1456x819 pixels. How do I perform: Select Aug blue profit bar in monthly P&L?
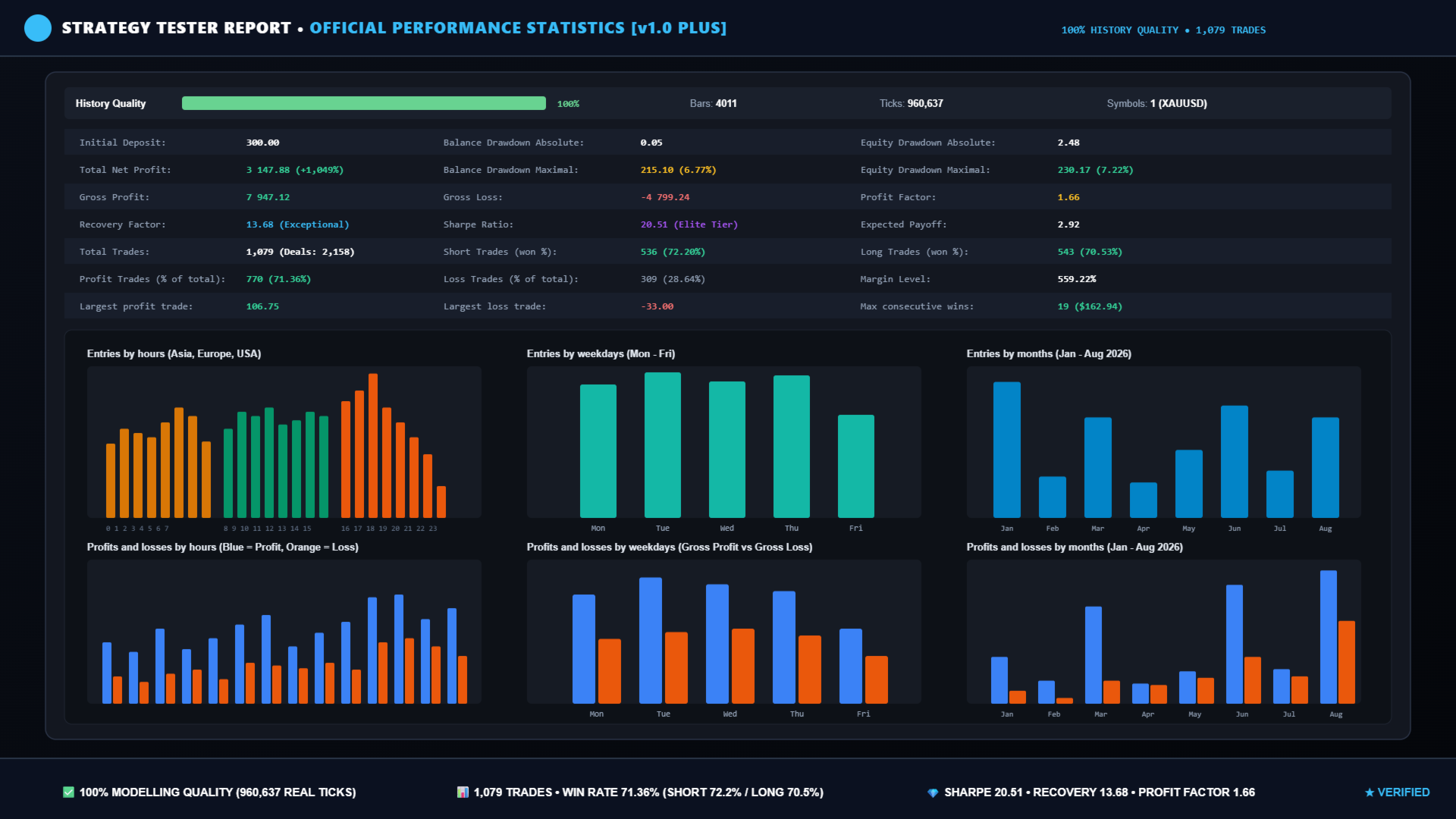(x=1329, y=637)
